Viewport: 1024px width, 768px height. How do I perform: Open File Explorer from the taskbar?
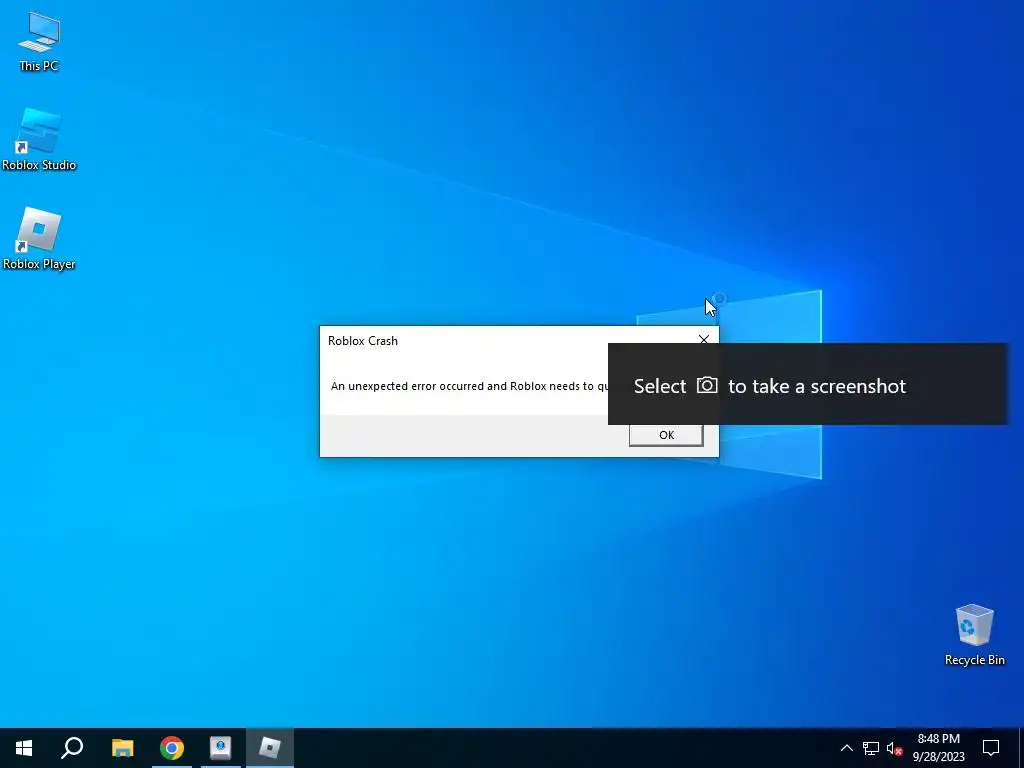pyautogui.click(x=122, y=748)
